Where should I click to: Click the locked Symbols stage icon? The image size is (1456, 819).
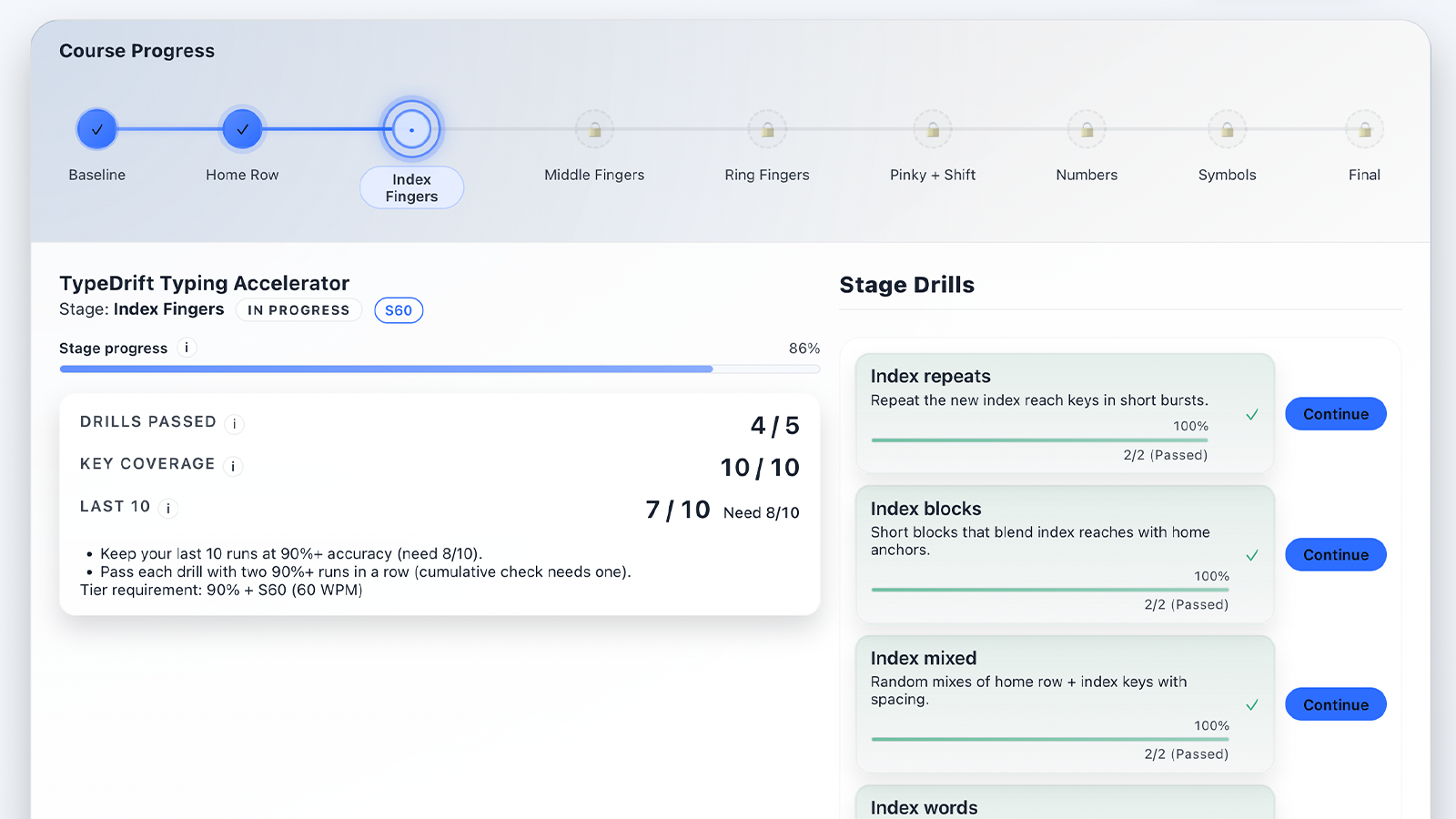tap(1227, 129)
